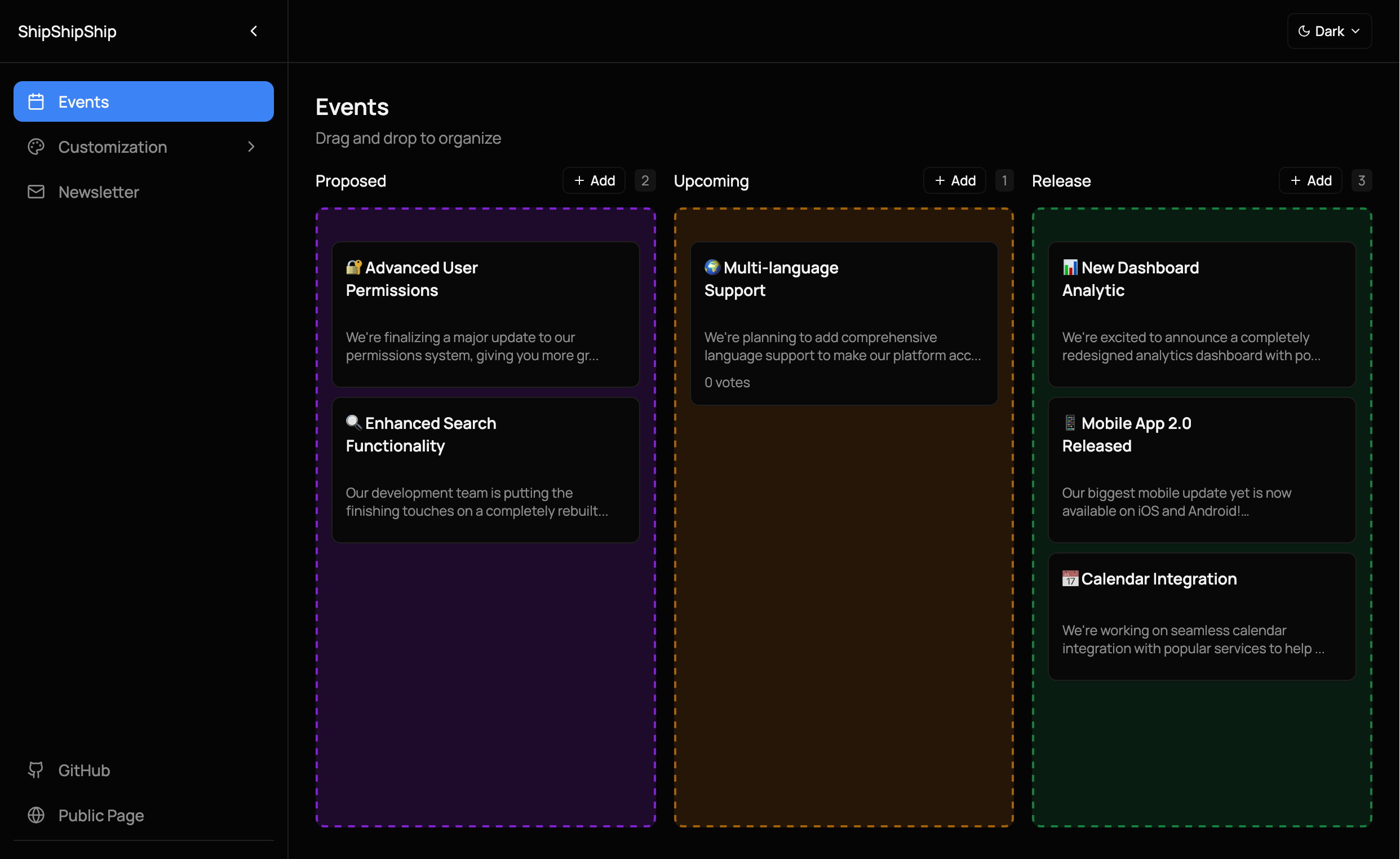Click the magnifier emoji on Enhanced Search card
The height and width of the screenshot is (859, 1400).
pos(353,422)
